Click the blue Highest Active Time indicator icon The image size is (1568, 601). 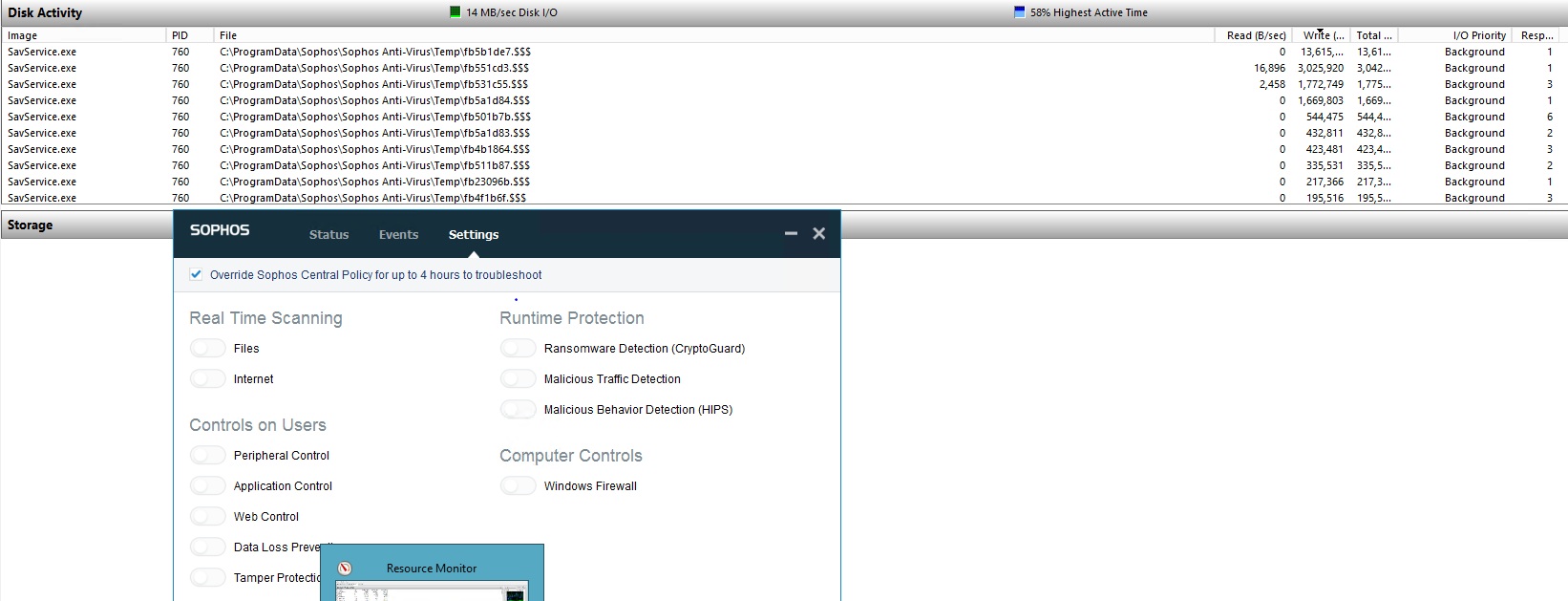click(x=1019, y=12)
